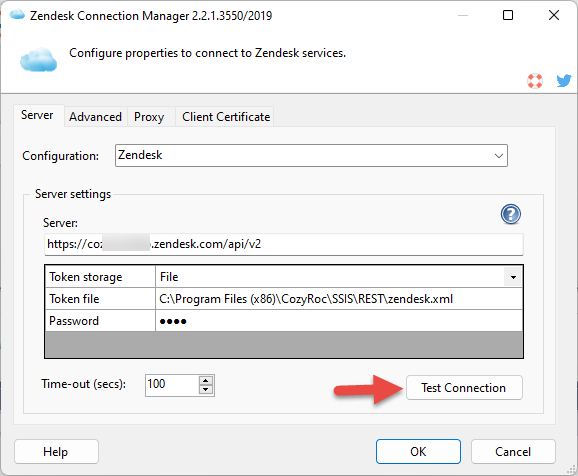578x476 pixels.
Task: Click the Test Connection button
Action: 464,388
